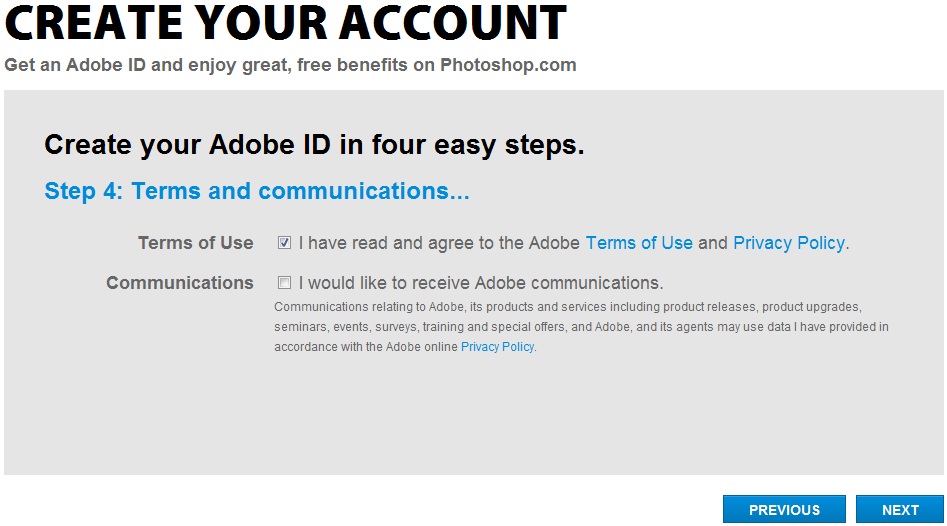
Task: Click 'Create your Adobe ID in four easy steps' heading
Action: click(x=314, y=145)
